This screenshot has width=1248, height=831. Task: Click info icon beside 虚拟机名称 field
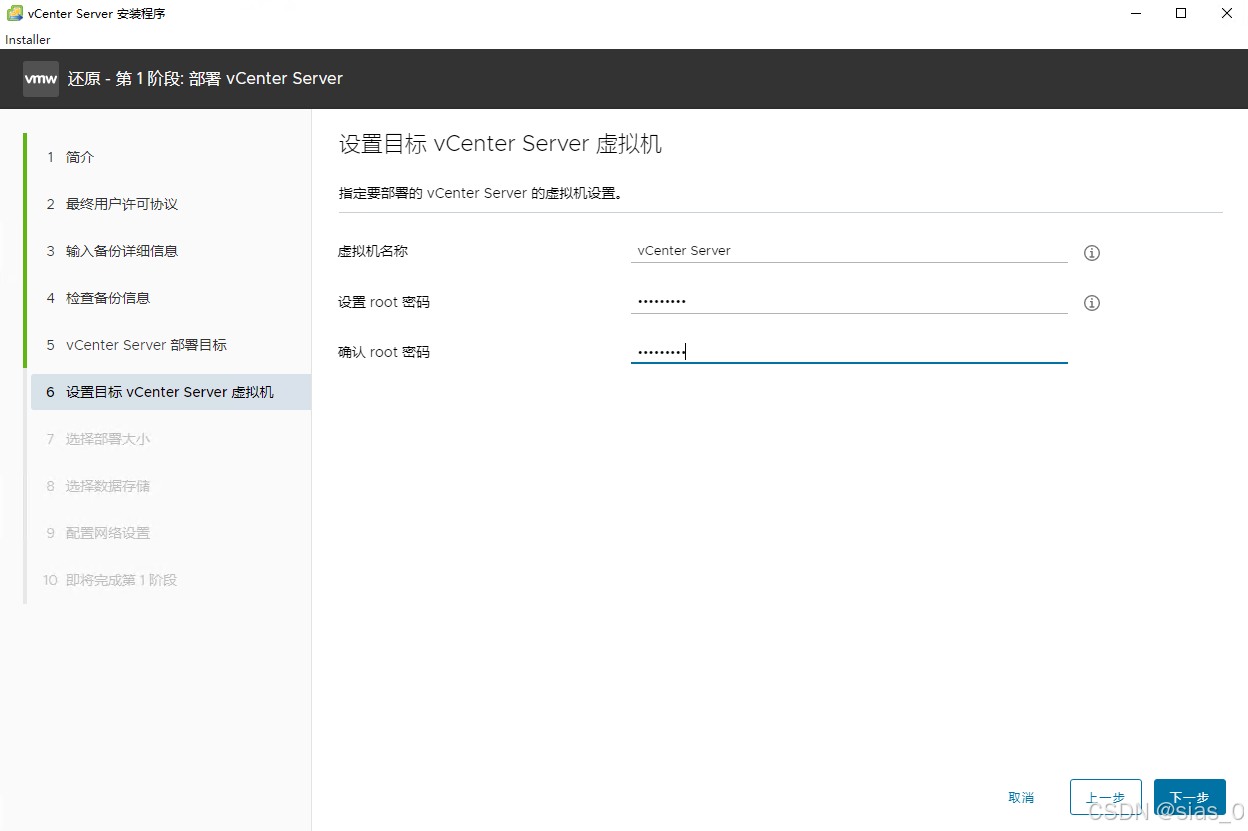coord(1092,253)
